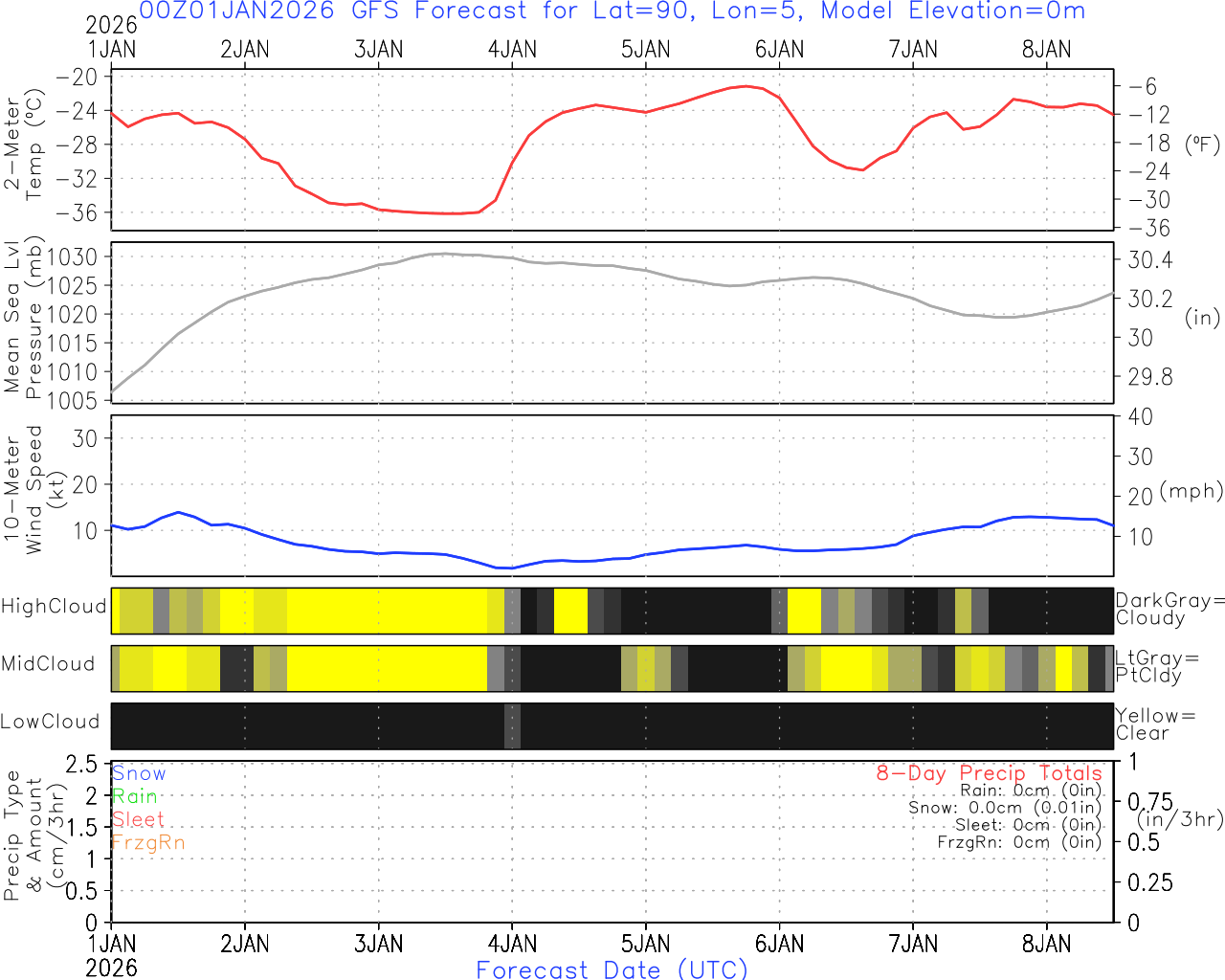Click the Forecast Date (UTC) axis title
Screen dimensions: 1225x980
pyautogui.click(x=612, y=969)
